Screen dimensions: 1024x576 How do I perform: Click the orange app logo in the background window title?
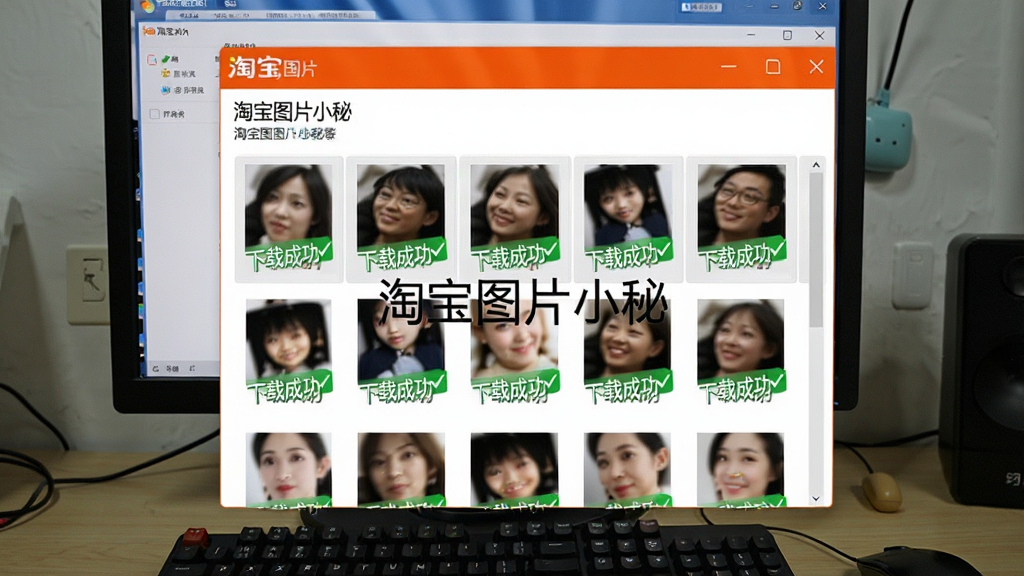149,31
